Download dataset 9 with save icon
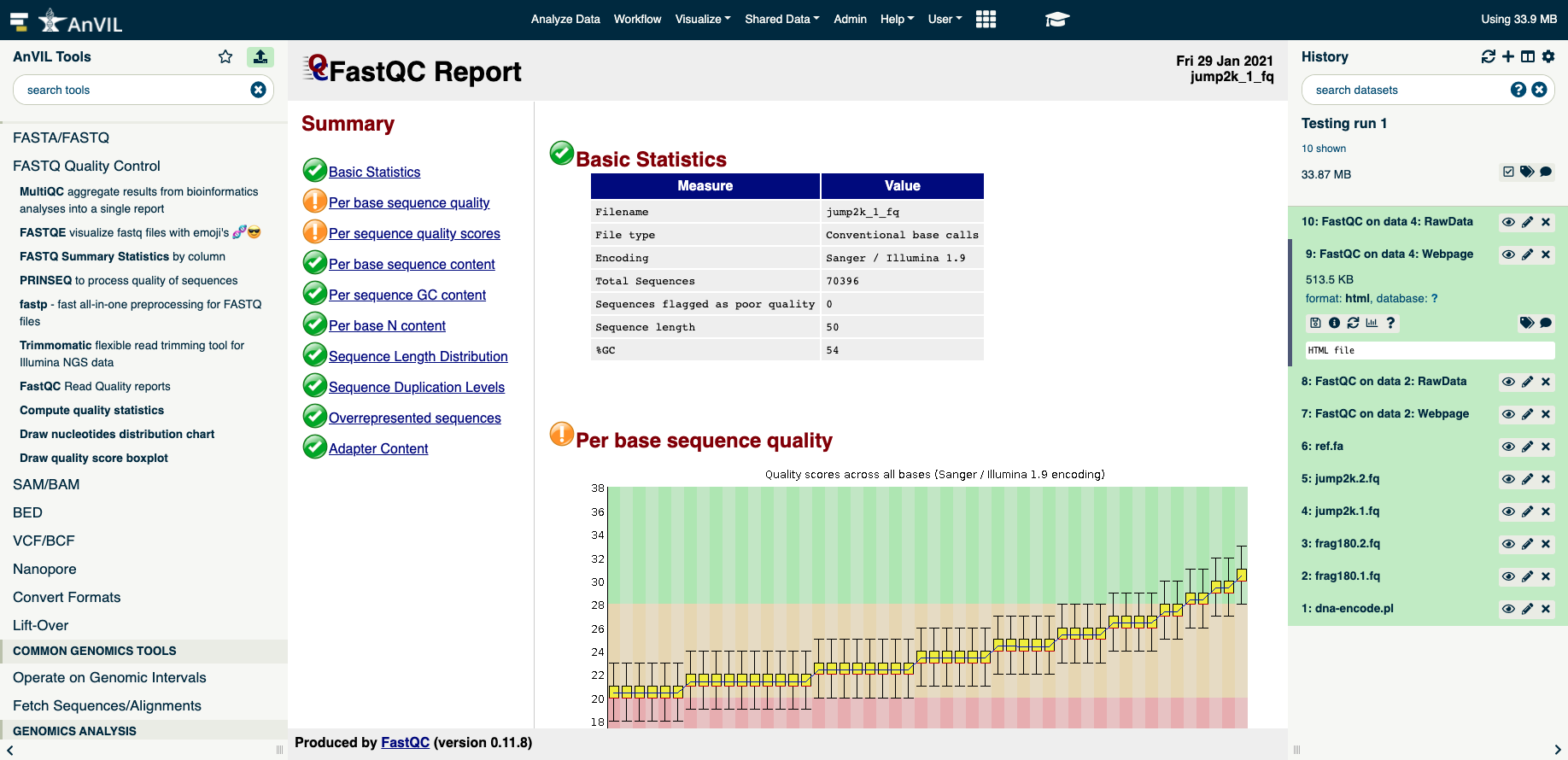Viewport: 1568px width, 760px height. (1315, 323)
